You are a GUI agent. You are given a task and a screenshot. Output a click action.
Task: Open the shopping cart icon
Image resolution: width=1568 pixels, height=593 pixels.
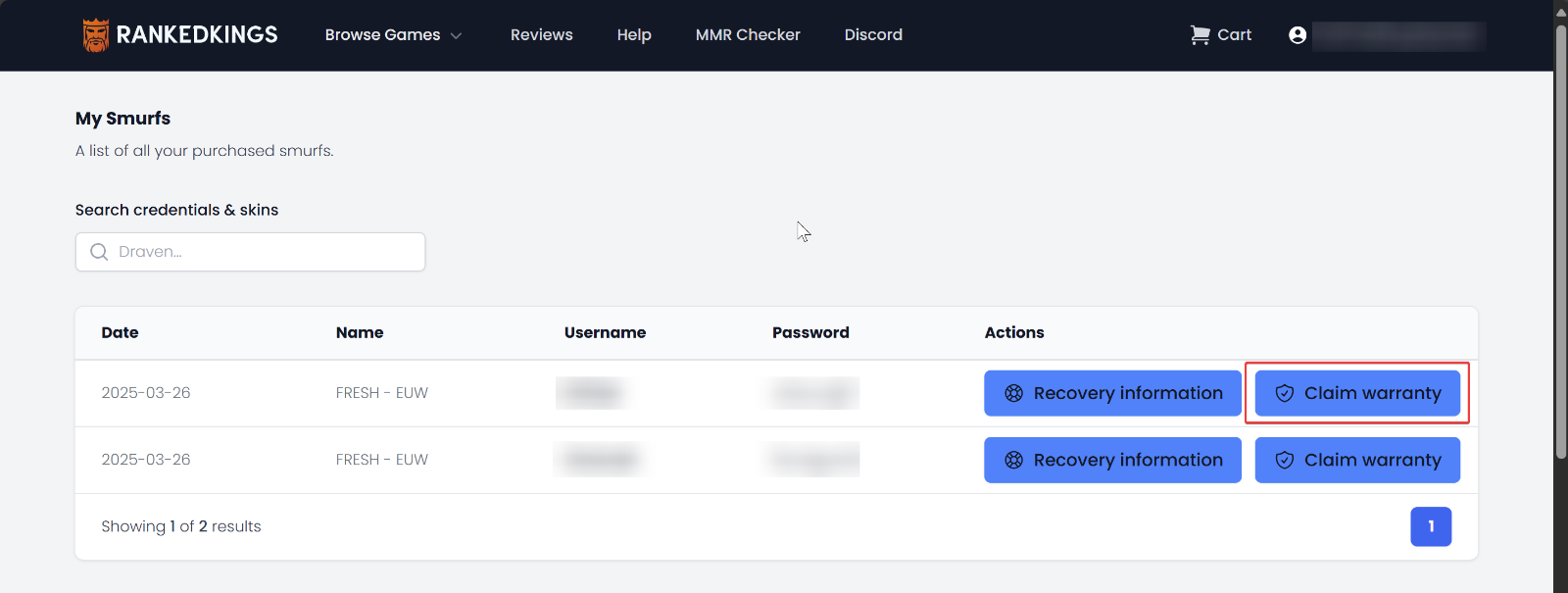coord(1200,35)
